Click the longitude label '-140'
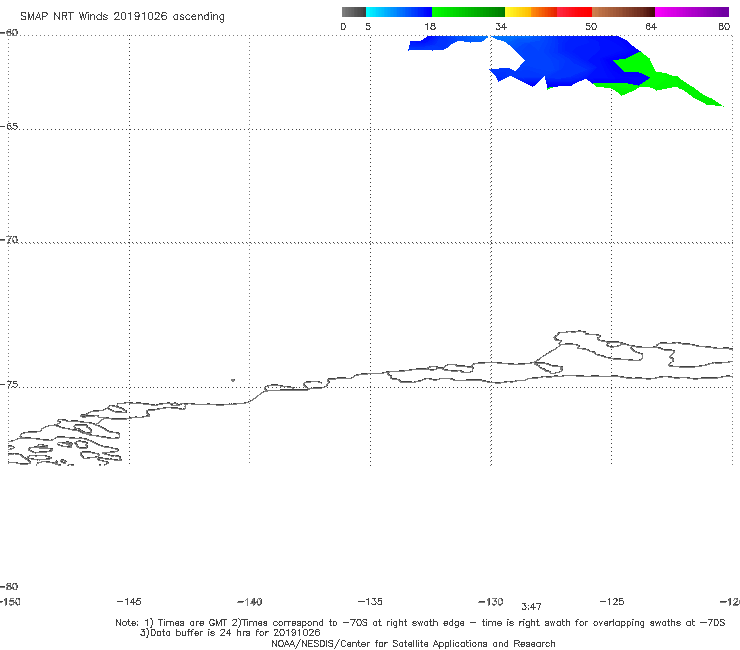The width and height of the screenshot is (740, 650). [250, 601]
